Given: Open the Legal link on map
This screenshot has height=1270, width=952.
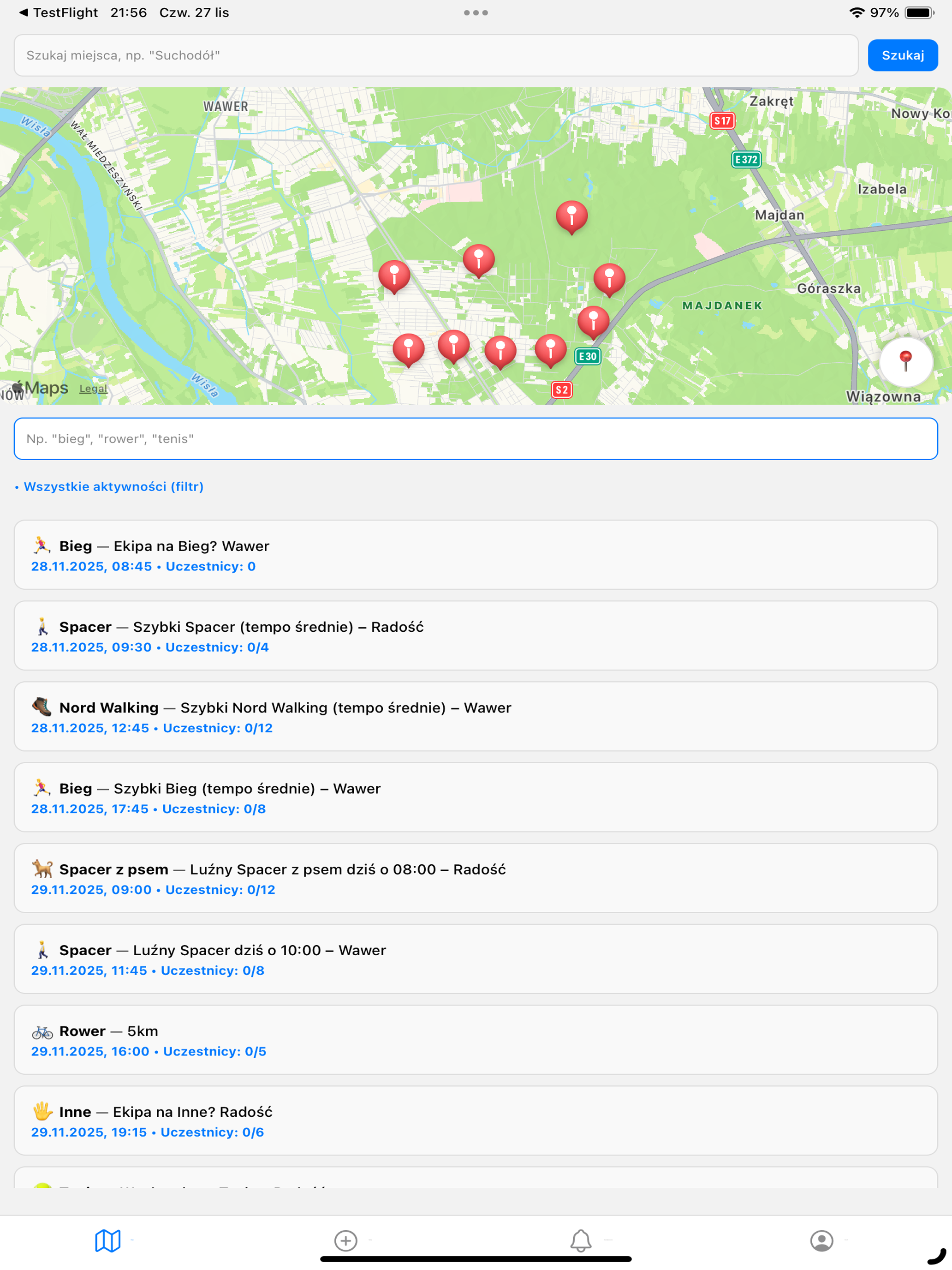Looking at the screenshot, I should point(93,389).
